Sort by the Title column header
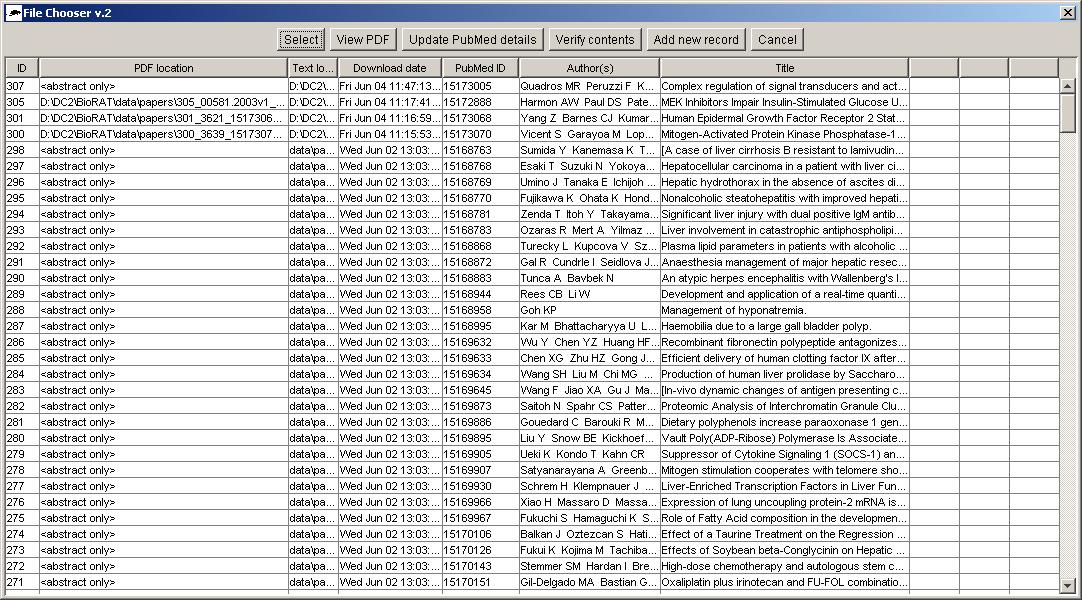The height and width of the screenshot is (600, 1082). click(784, 68)
